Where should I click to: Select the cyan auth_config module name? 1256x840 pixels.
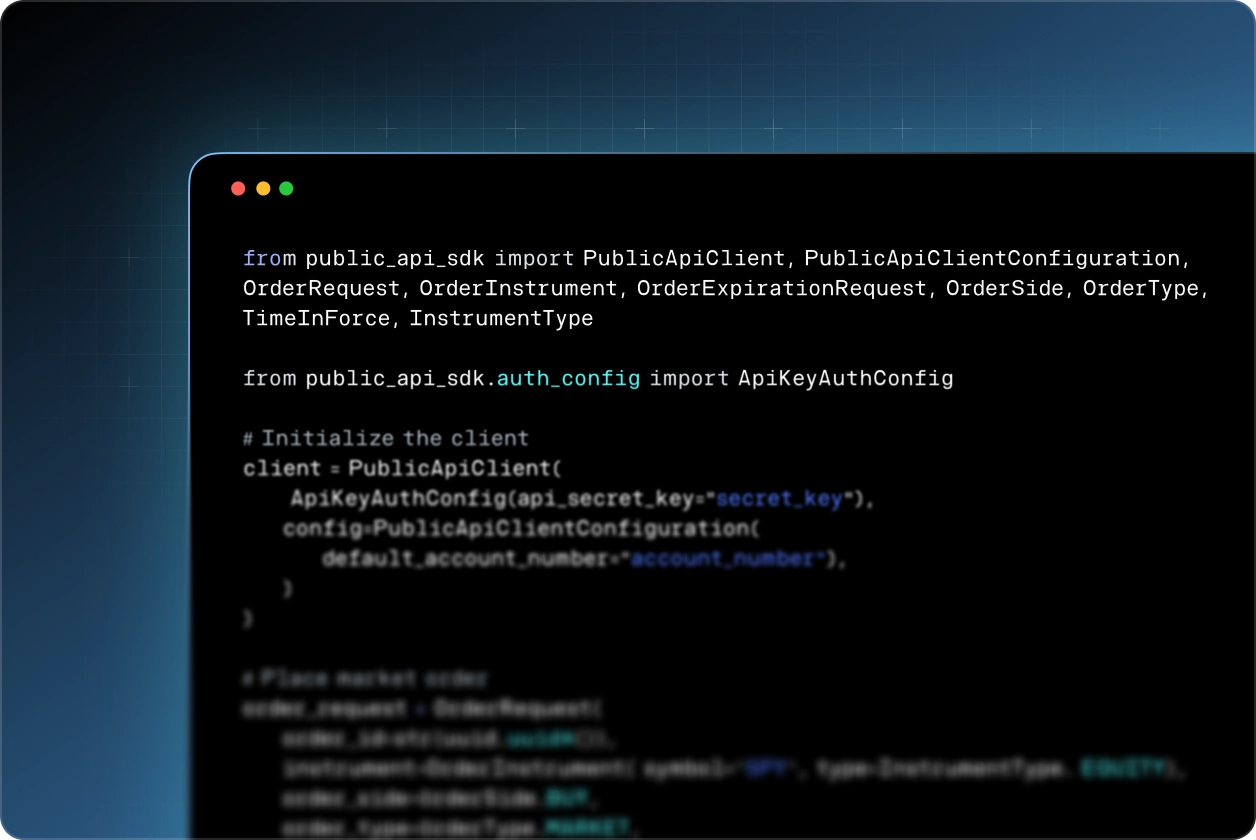pyautogui.click(x=568, y=379)
